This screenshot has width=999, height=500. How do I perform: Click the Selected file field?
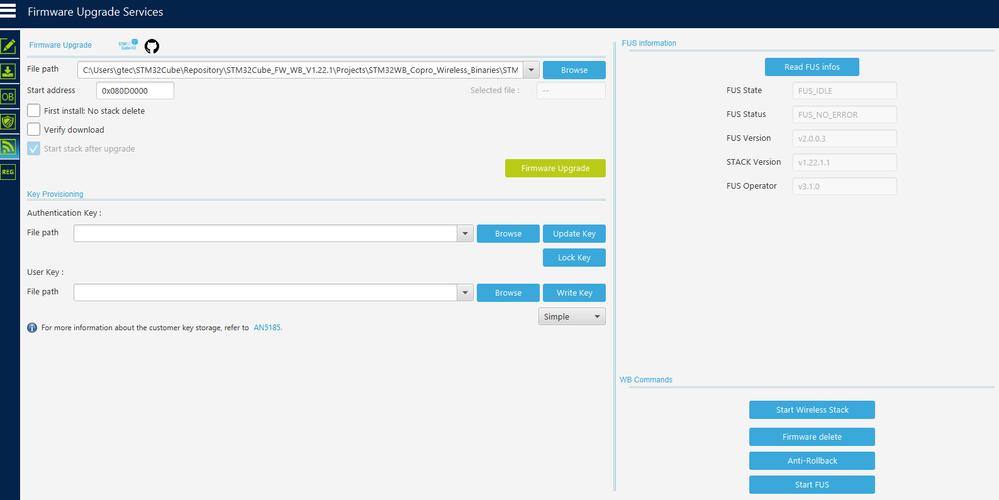click(571, 90)
